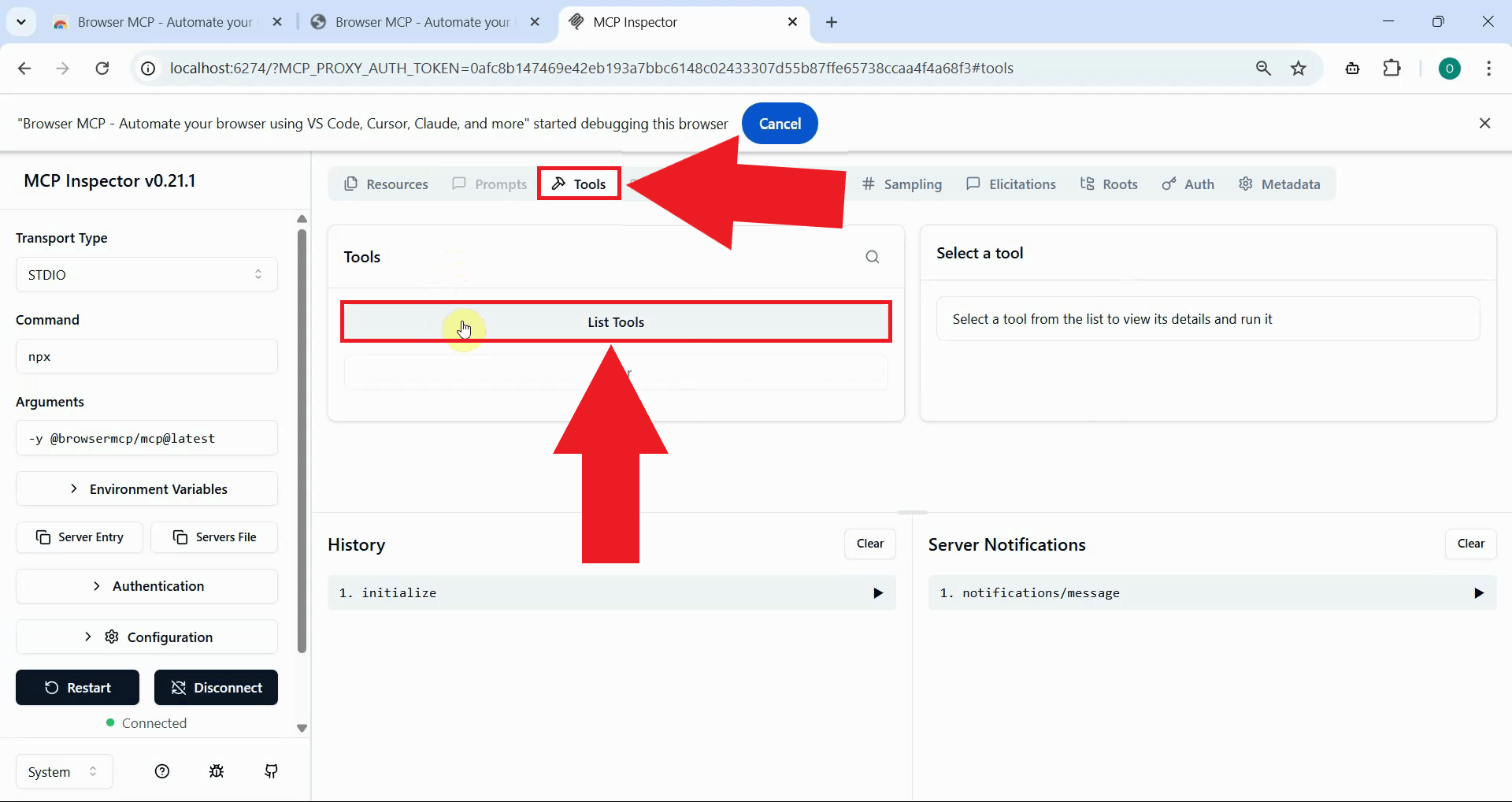Image resolution: width=1512 pixels, height=802 pixels.
Task: Click the Disconnect button
Action: point(216,687)
